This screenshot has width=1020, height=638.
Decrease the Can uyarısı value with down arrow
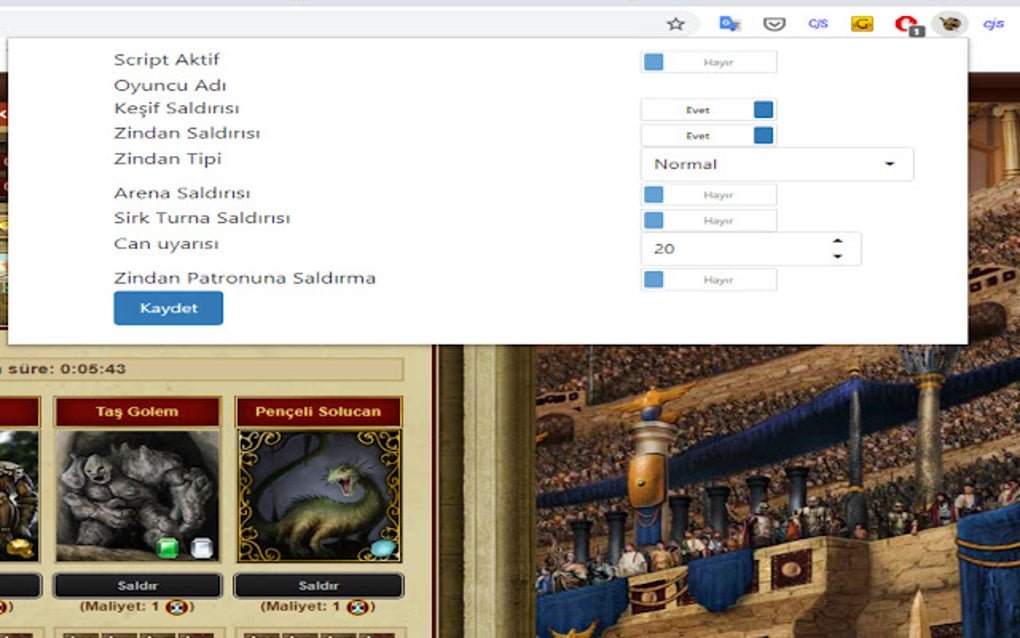click(838, 256)
